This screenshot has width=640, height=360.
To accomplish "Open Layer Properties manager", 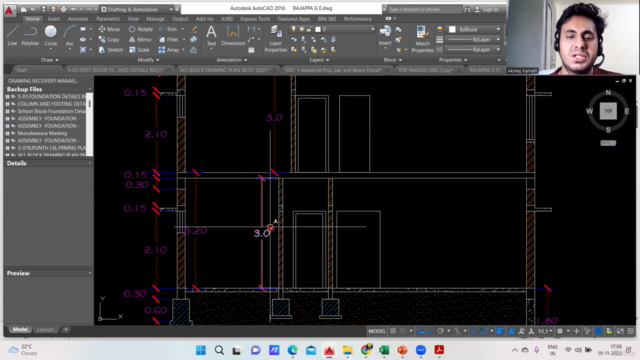I will coord(276,38).
